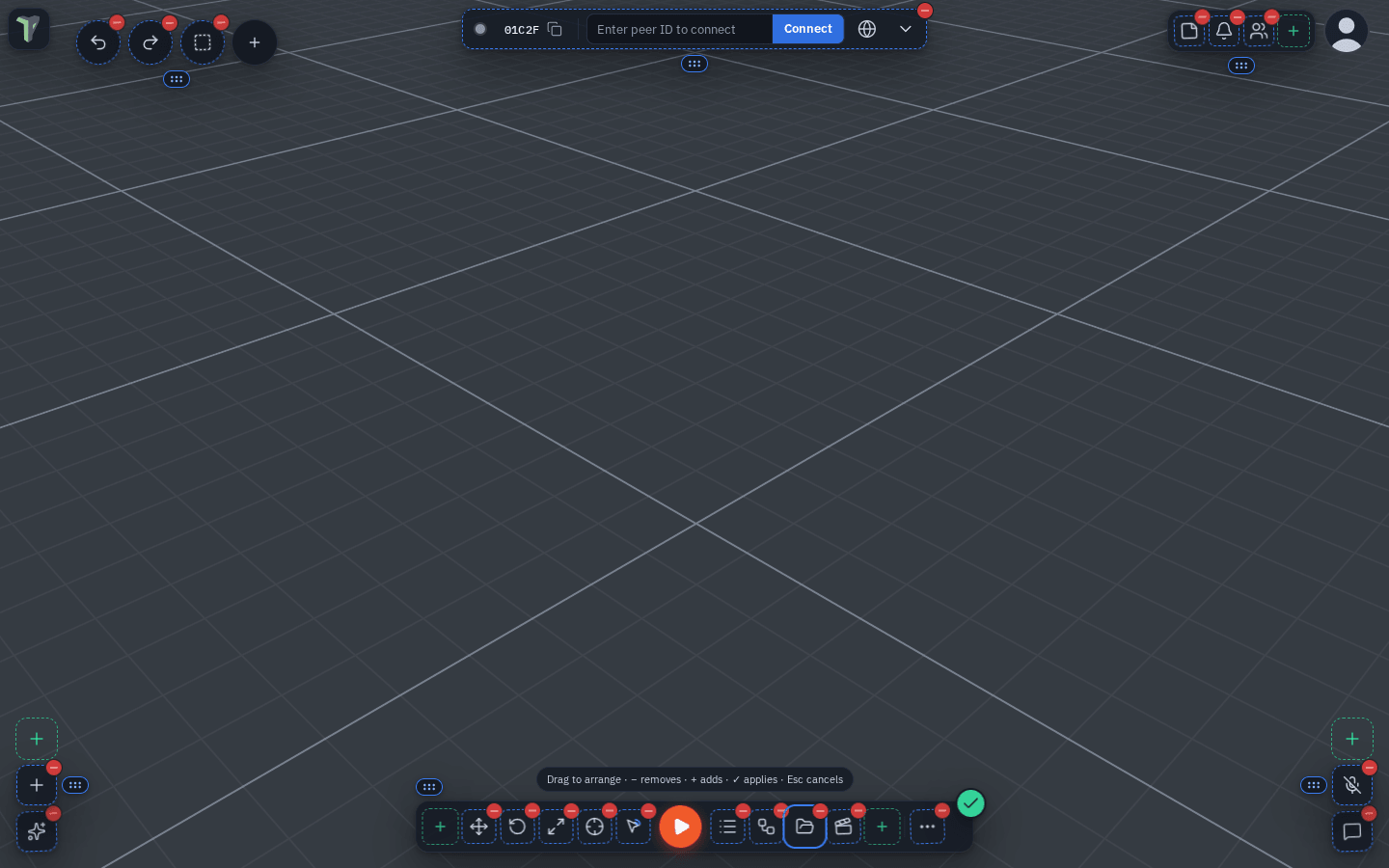Open the notifications bell
Image resolution: width=1389 pixels, height=868 pixels.
pyautogui.click(x=1224, y=31)
